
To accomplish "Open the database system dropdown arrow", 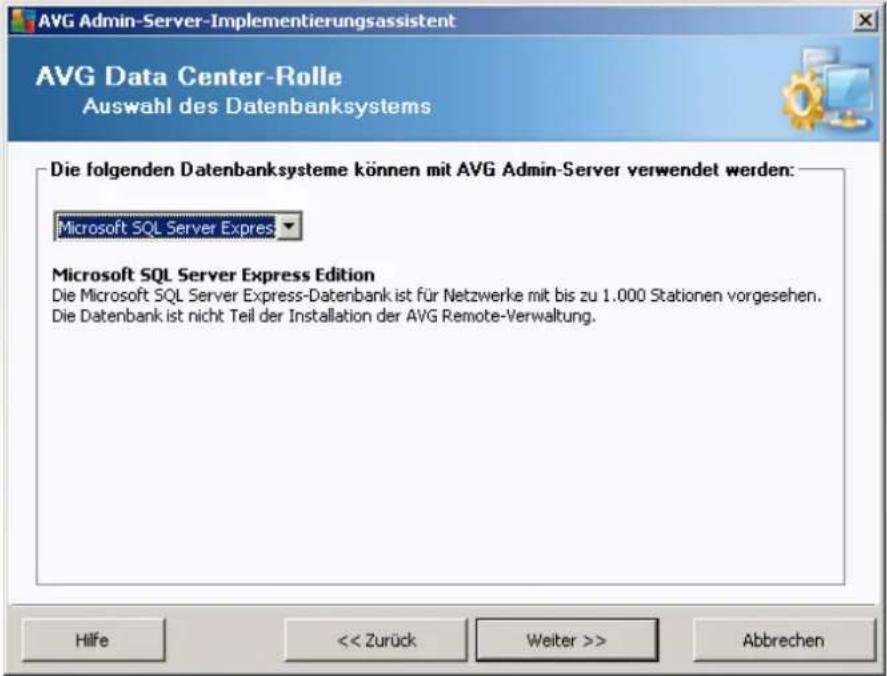I will click(289, 226).
